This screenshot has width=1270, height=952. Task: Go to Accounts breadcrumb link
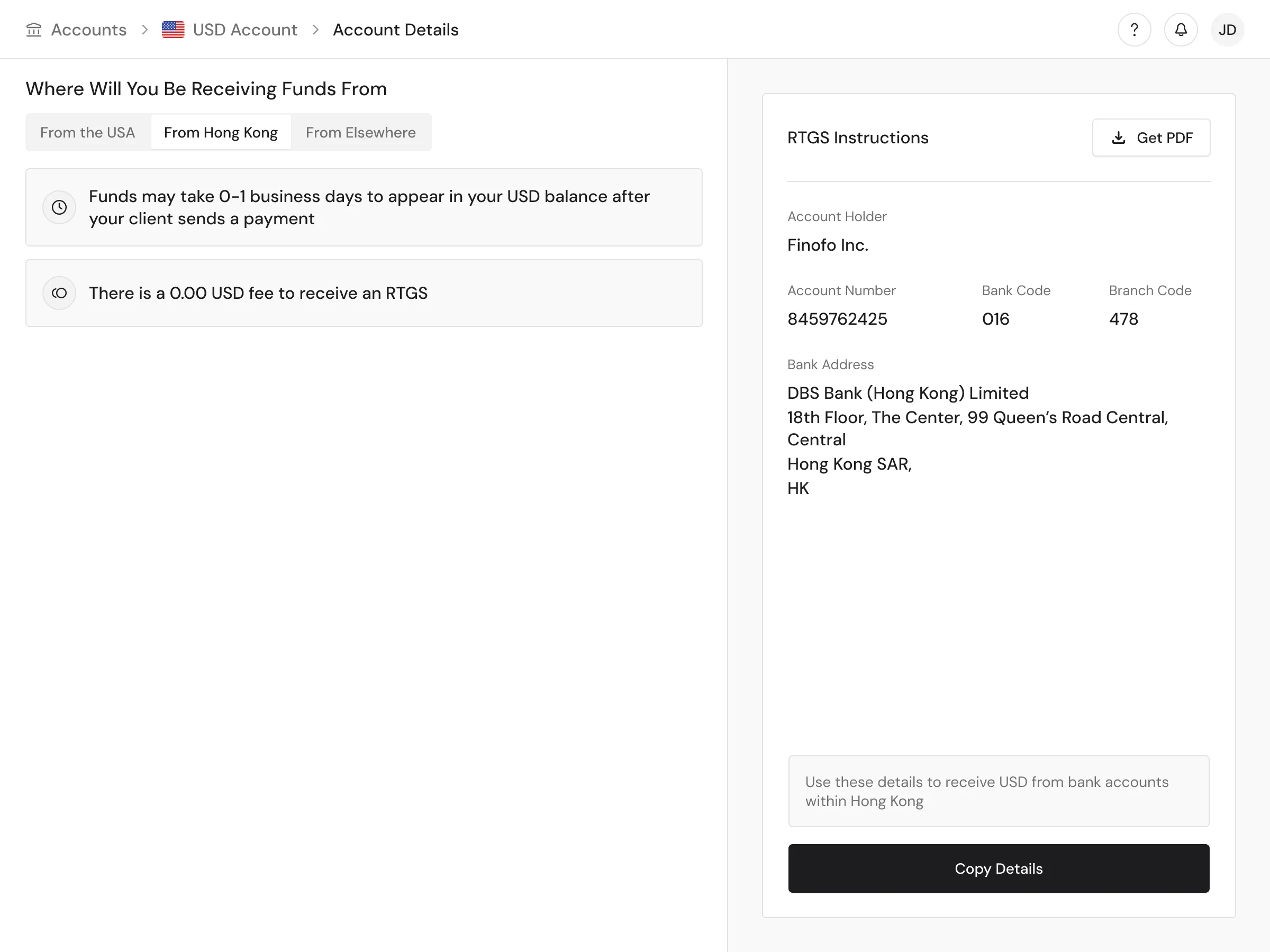88,30
